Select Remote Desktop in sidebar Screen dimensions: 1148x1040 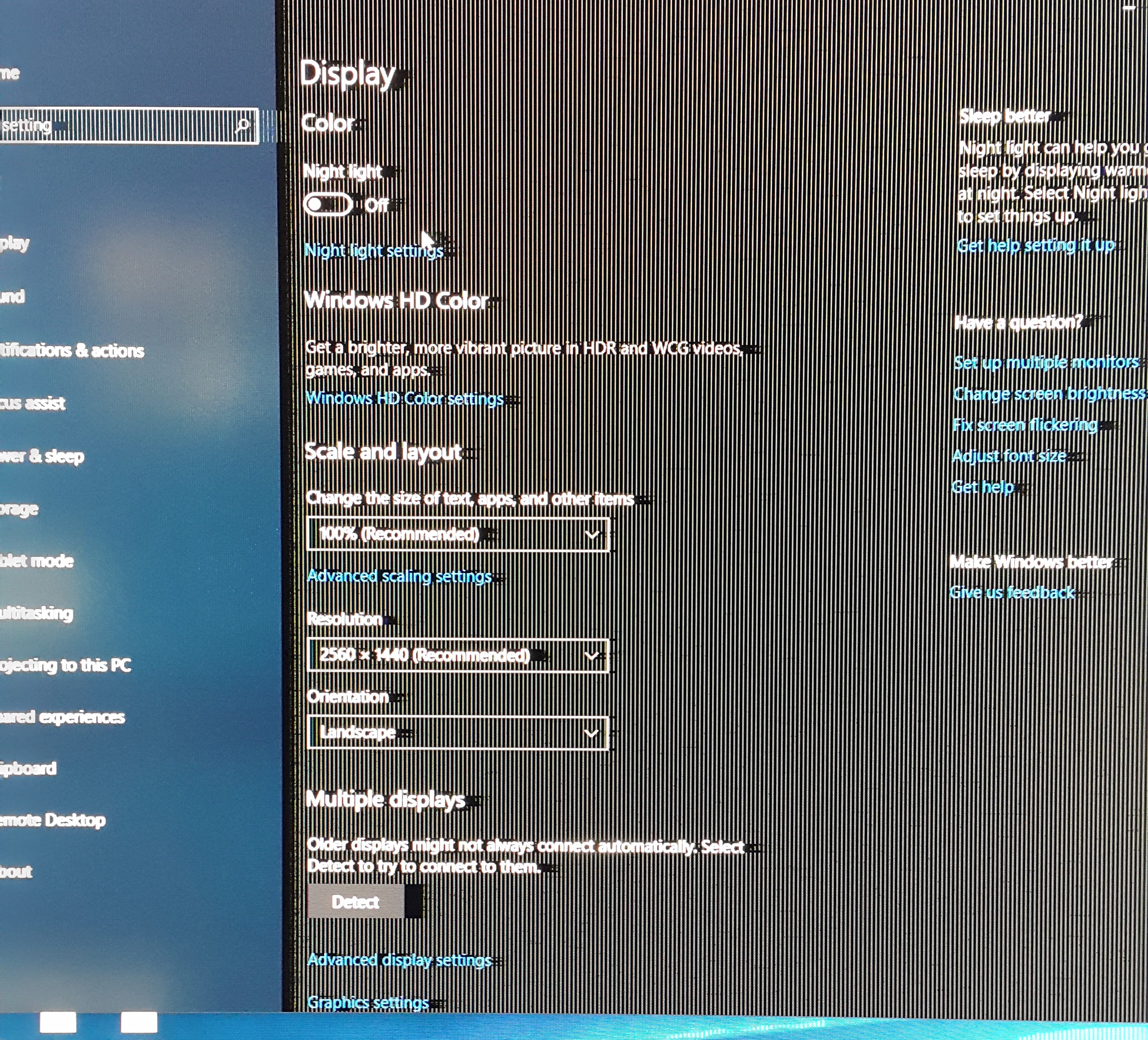click(52, 820)
